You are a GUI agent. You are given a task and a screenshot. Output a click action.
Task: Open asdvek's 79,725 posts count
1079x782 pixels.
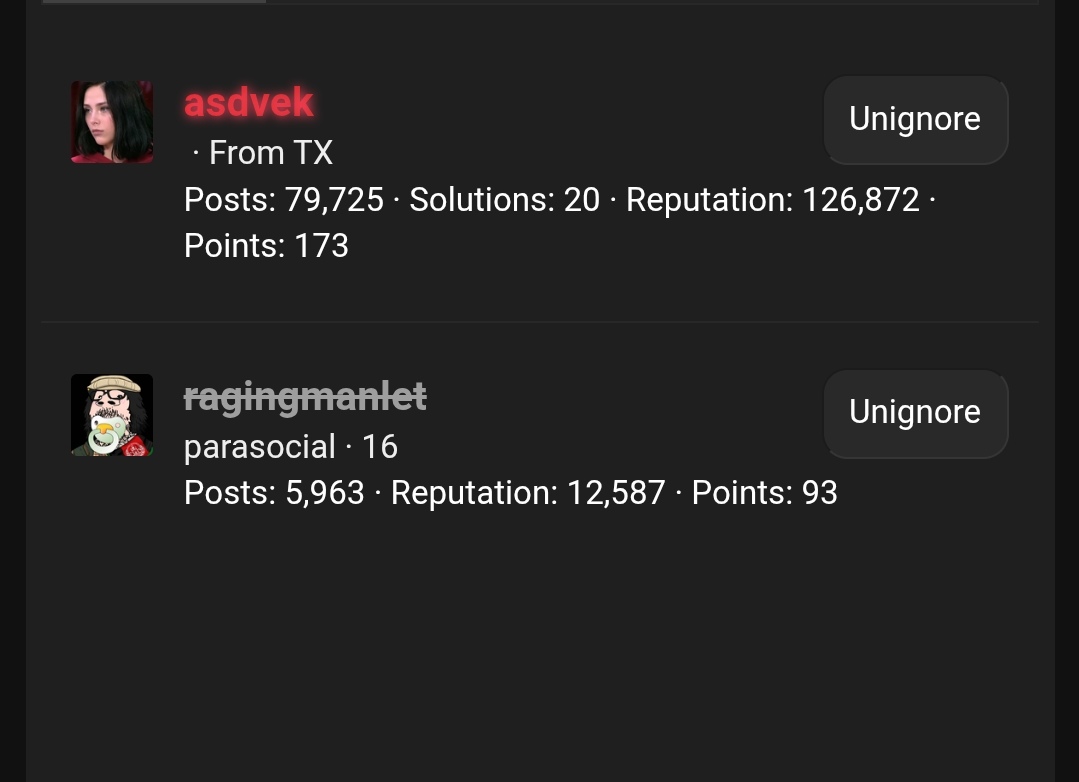[x=284, y=199]
